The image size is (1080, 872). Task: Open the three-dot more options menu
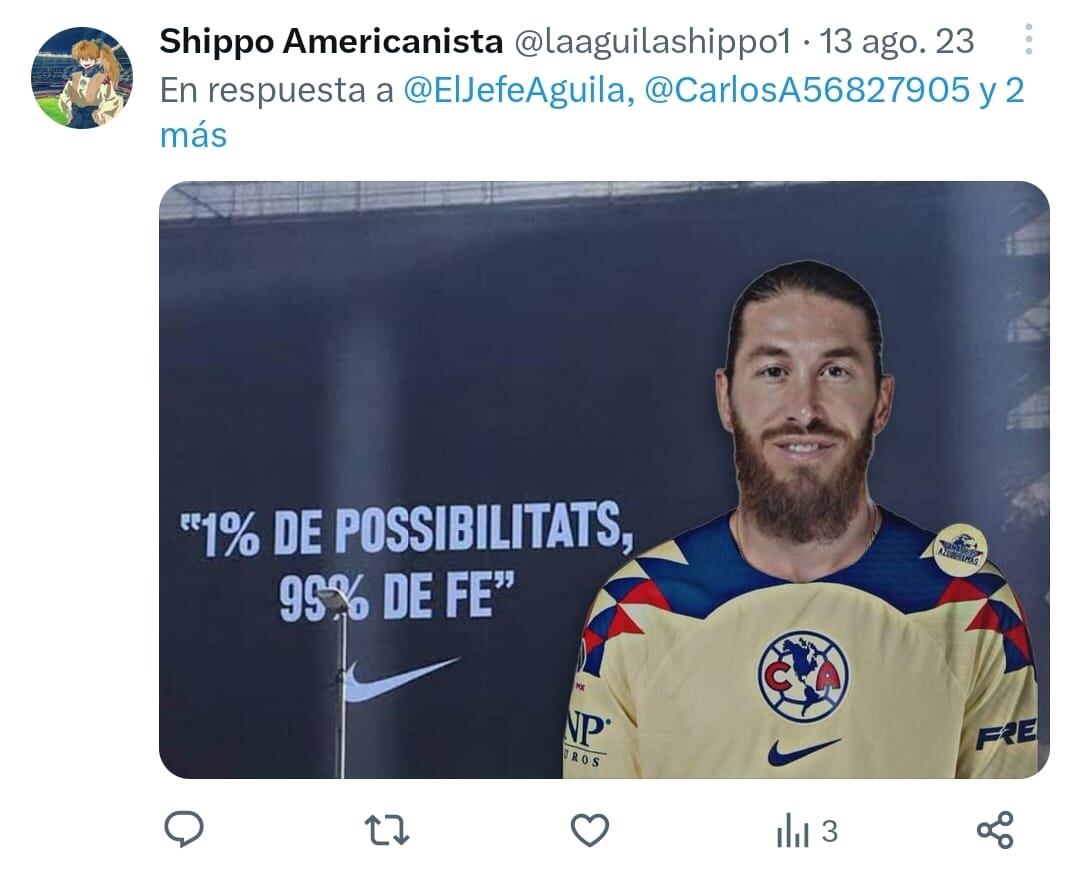point(1028,39)
